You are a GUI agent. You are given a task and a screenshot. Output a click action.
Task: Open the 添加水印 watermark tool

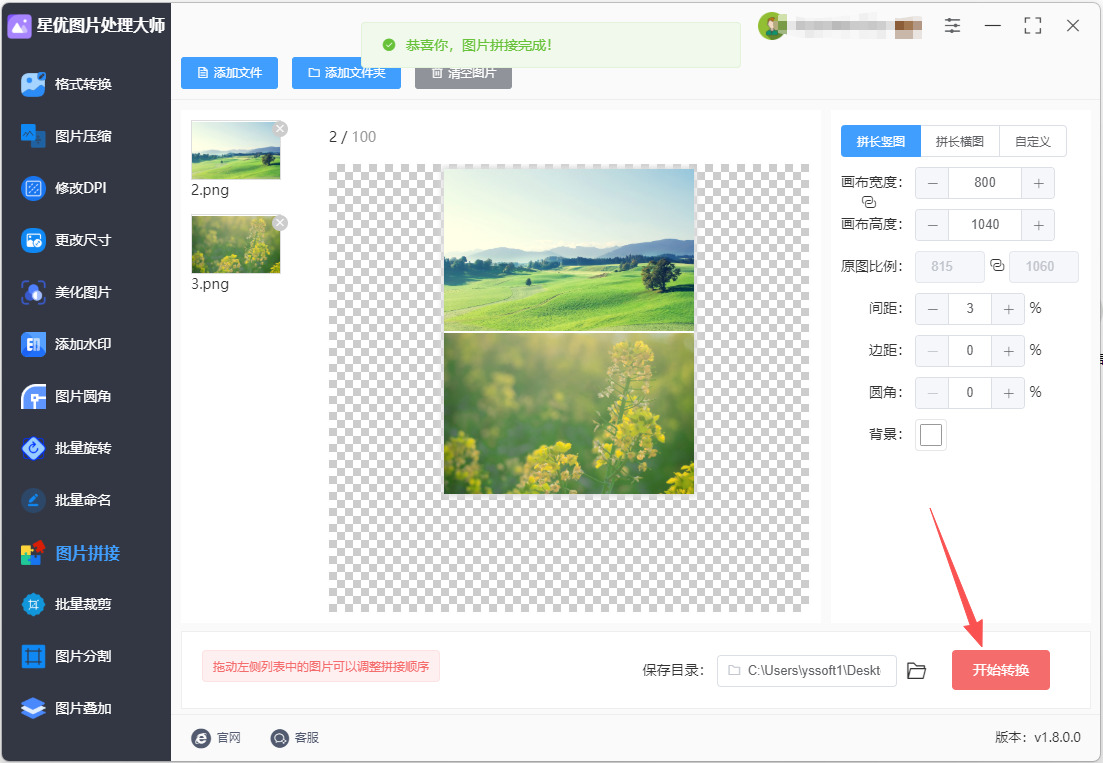tap(67, 344)
